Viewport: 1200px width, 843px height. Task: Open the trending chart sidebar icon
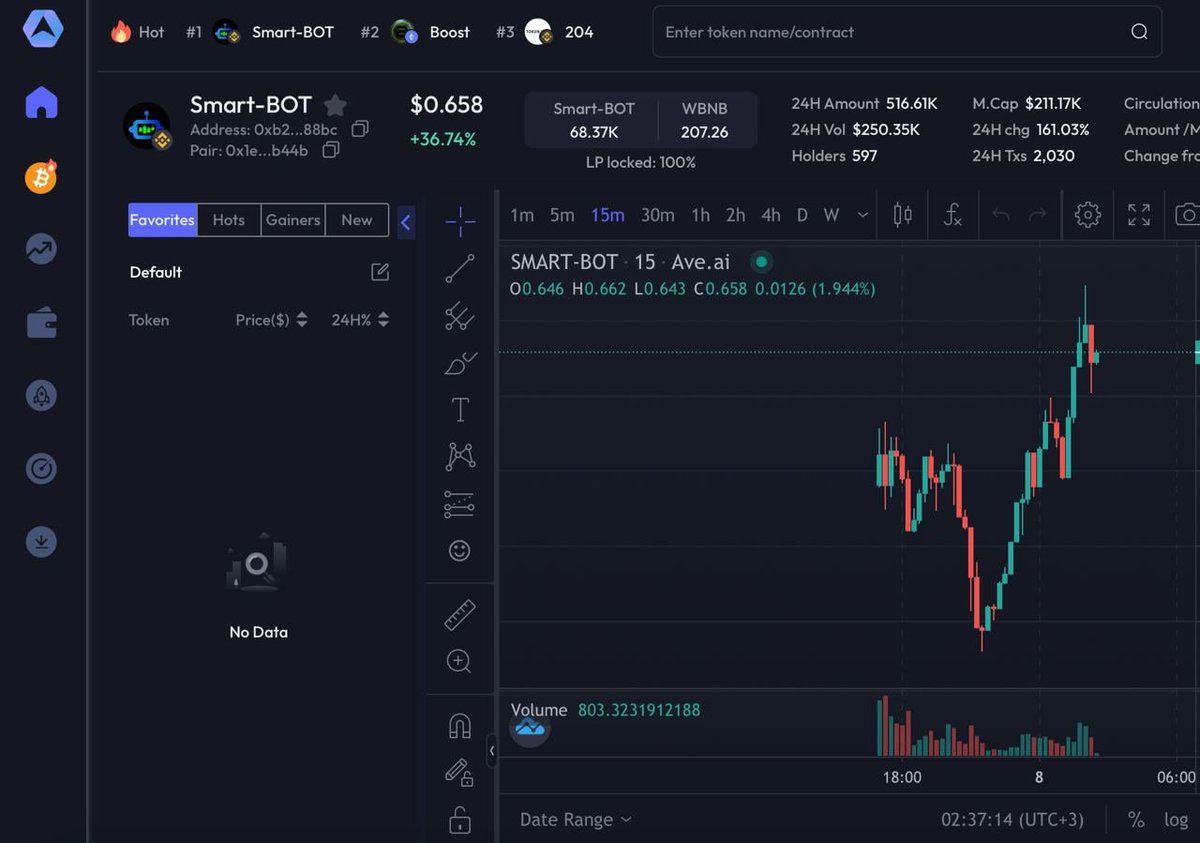pos(42,250)
